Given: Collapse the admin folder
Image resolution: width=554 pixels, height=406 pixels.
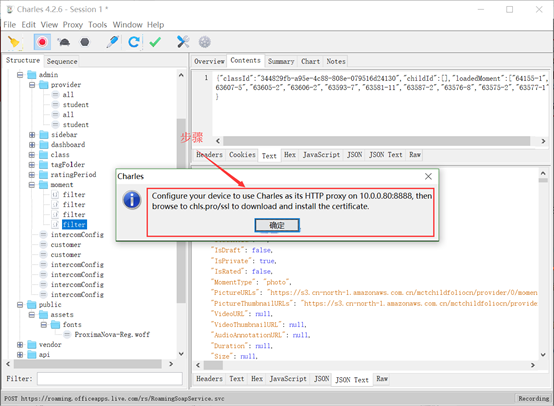Looking at the screenshot, I should 20,75.
